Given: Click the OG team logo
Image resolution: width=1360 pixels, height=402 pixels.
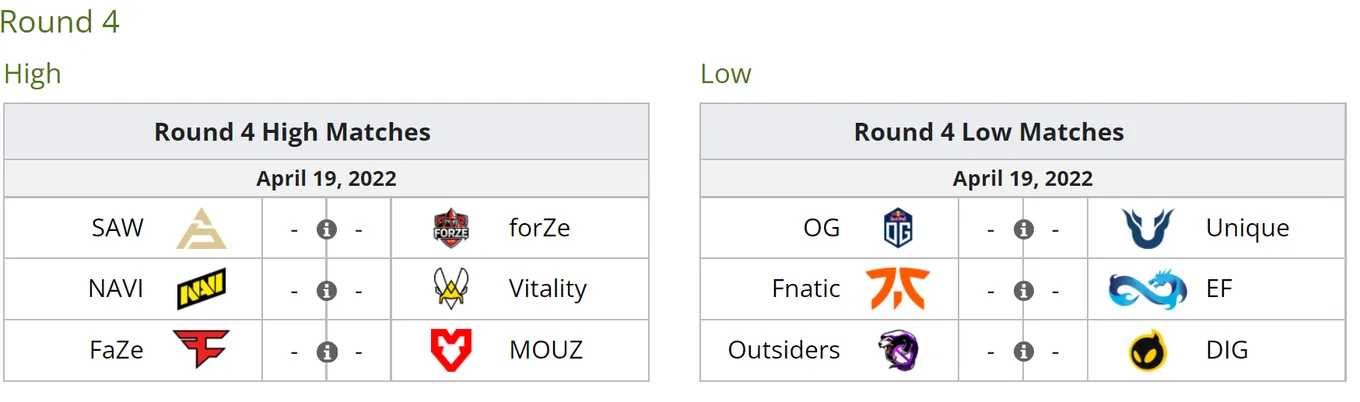Looking at the screenshot, I should coord(898,229).
